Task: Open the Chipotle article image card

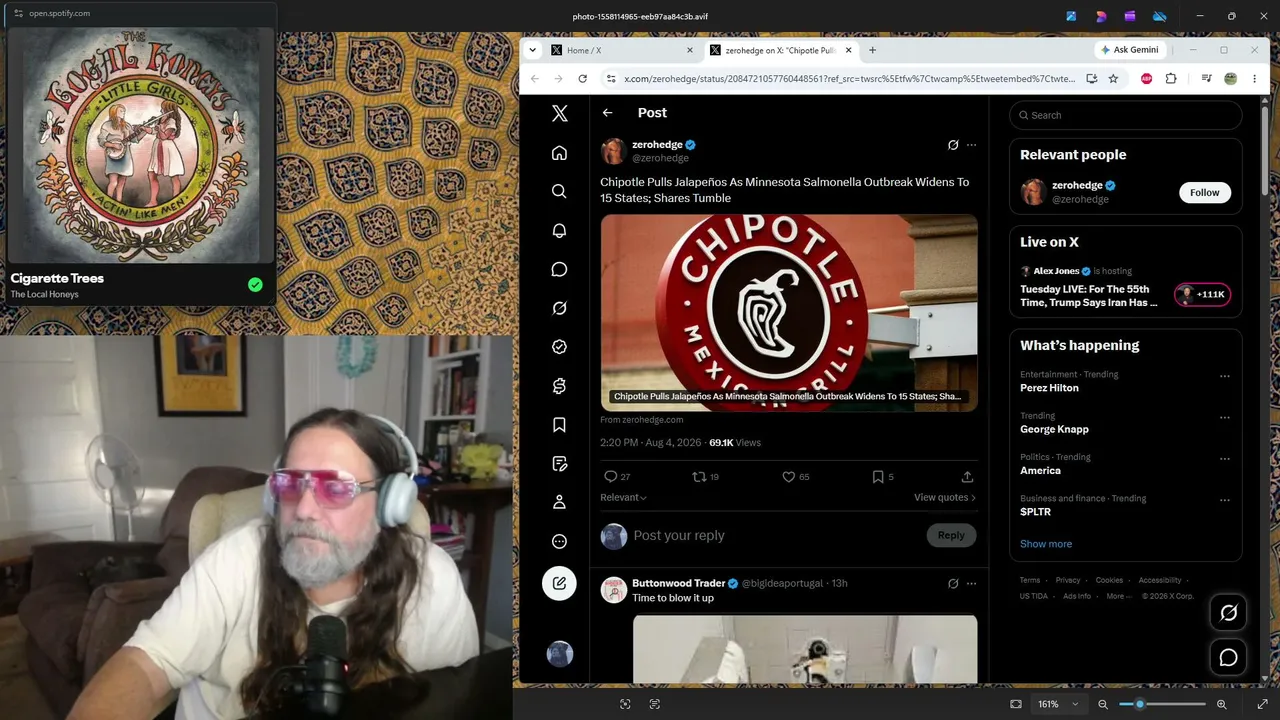Action: 789,312
